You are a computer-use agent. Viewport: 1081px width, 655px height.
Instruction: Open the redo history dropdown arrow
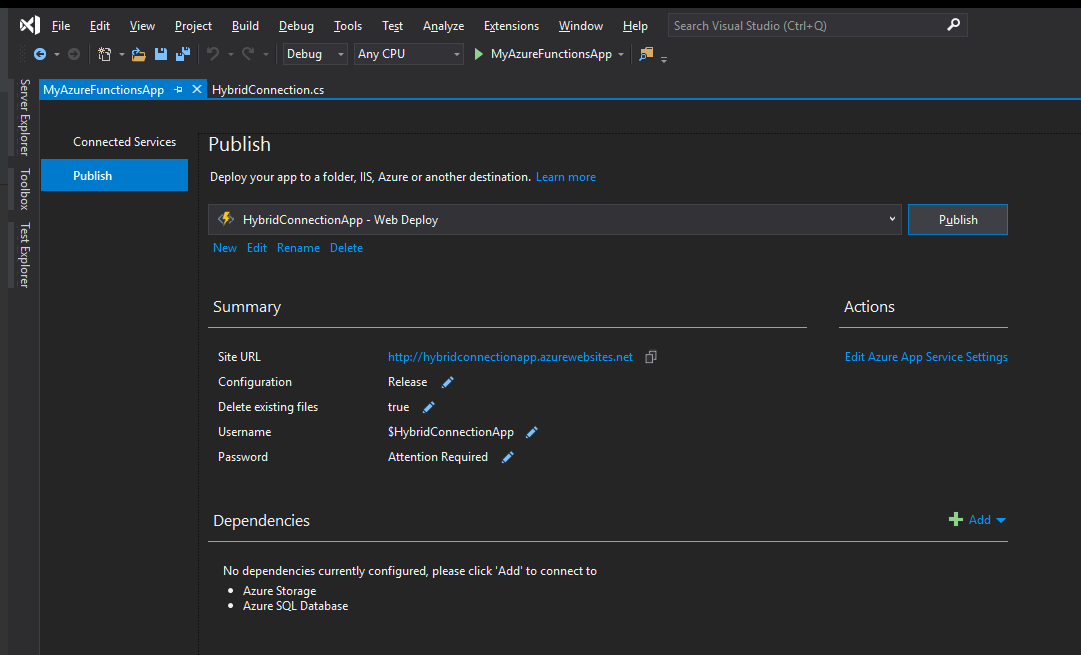pyautogui.click(x=265, y=54)
